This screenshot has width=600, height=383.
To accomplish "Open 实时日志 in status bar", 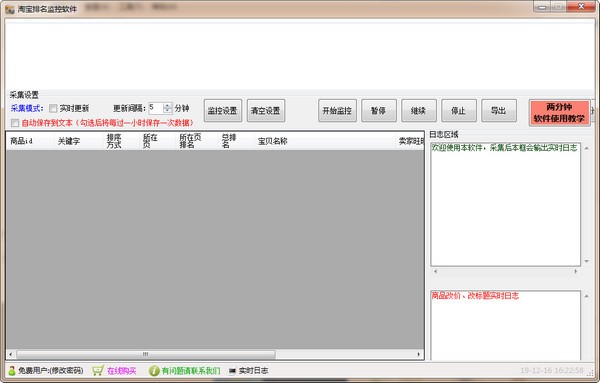I will click(x=253, y=370).
